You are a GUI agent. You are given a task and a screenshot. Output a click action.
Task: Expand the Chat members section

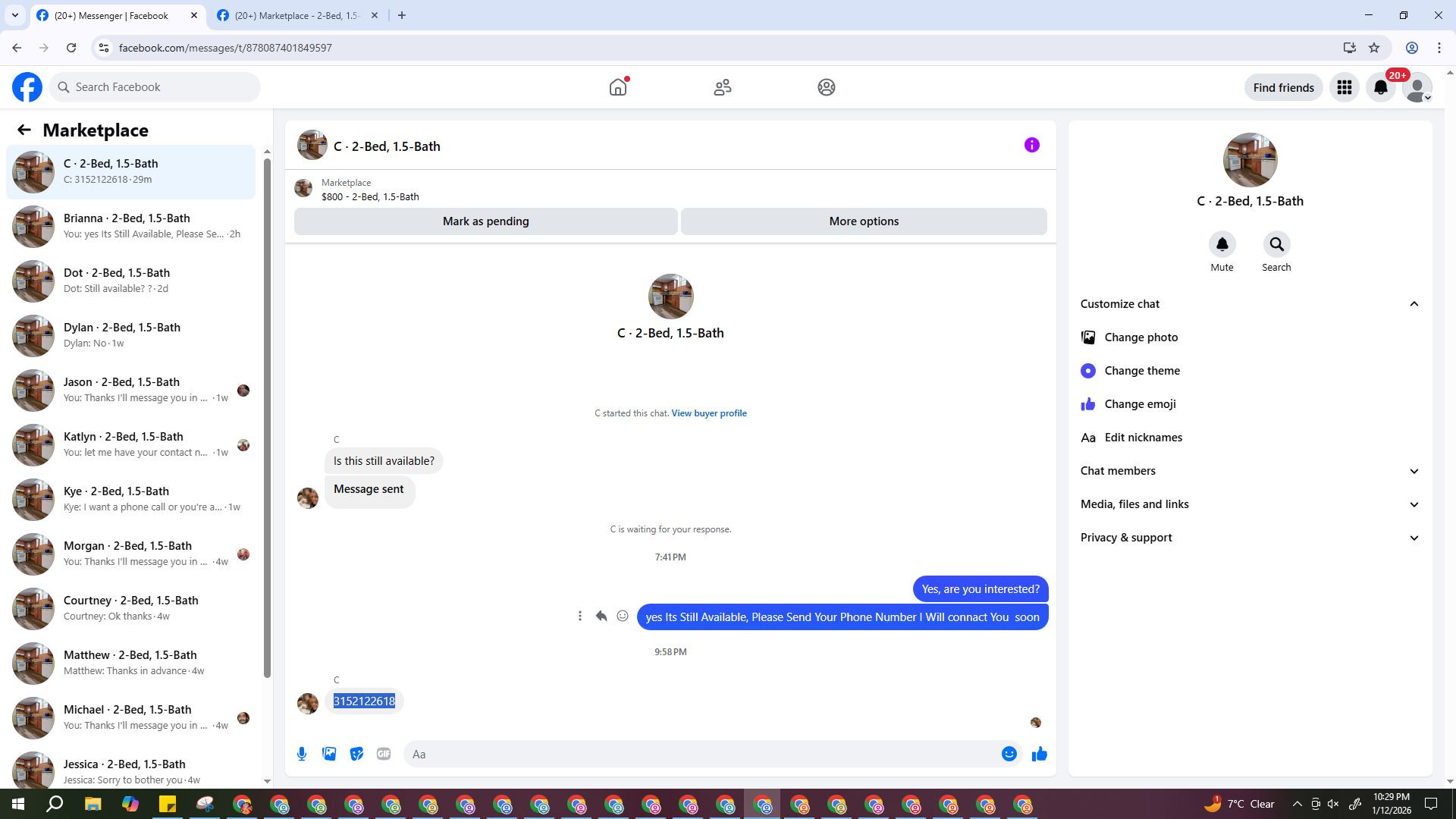coord(1414,471)
